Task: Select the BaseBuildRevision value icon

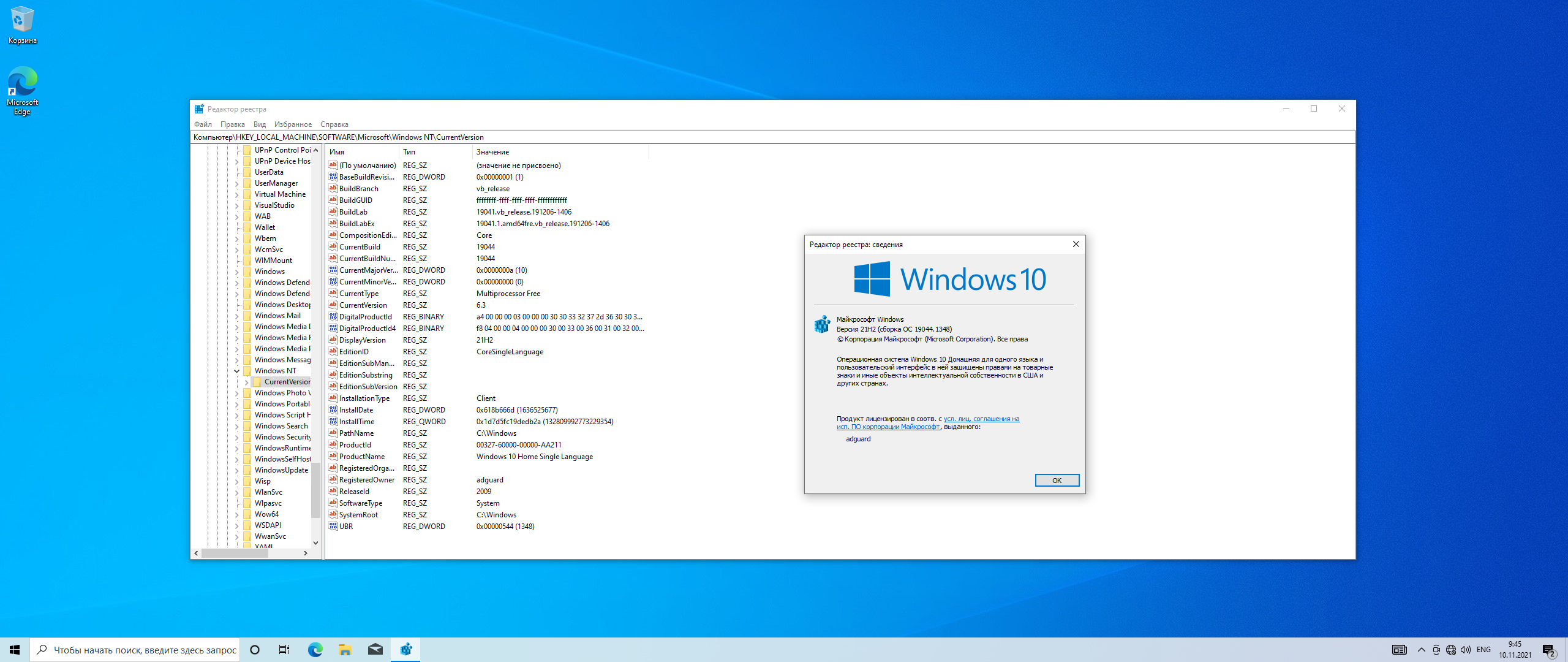Action: (333, 177)
